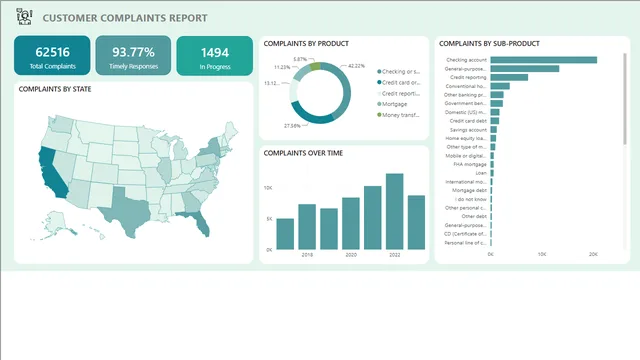Select the Timely Responses 93.77% card
The height and width of the screenshot is (360, 640).
[x=133, y=56]
